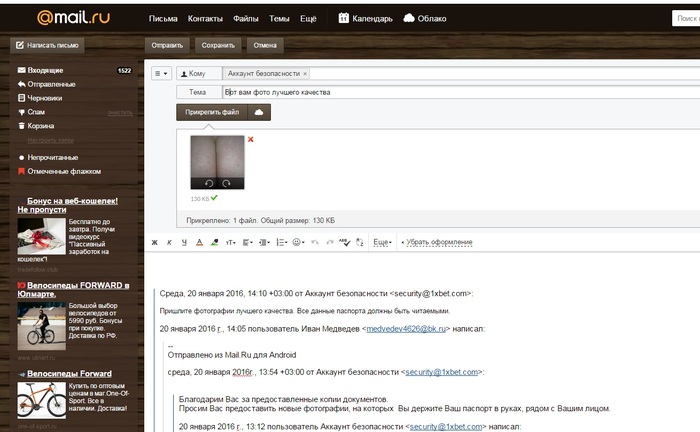The height and width of the screenshot is (432, 700).
Task: Open the text color picker
Action: click(199, 242)
